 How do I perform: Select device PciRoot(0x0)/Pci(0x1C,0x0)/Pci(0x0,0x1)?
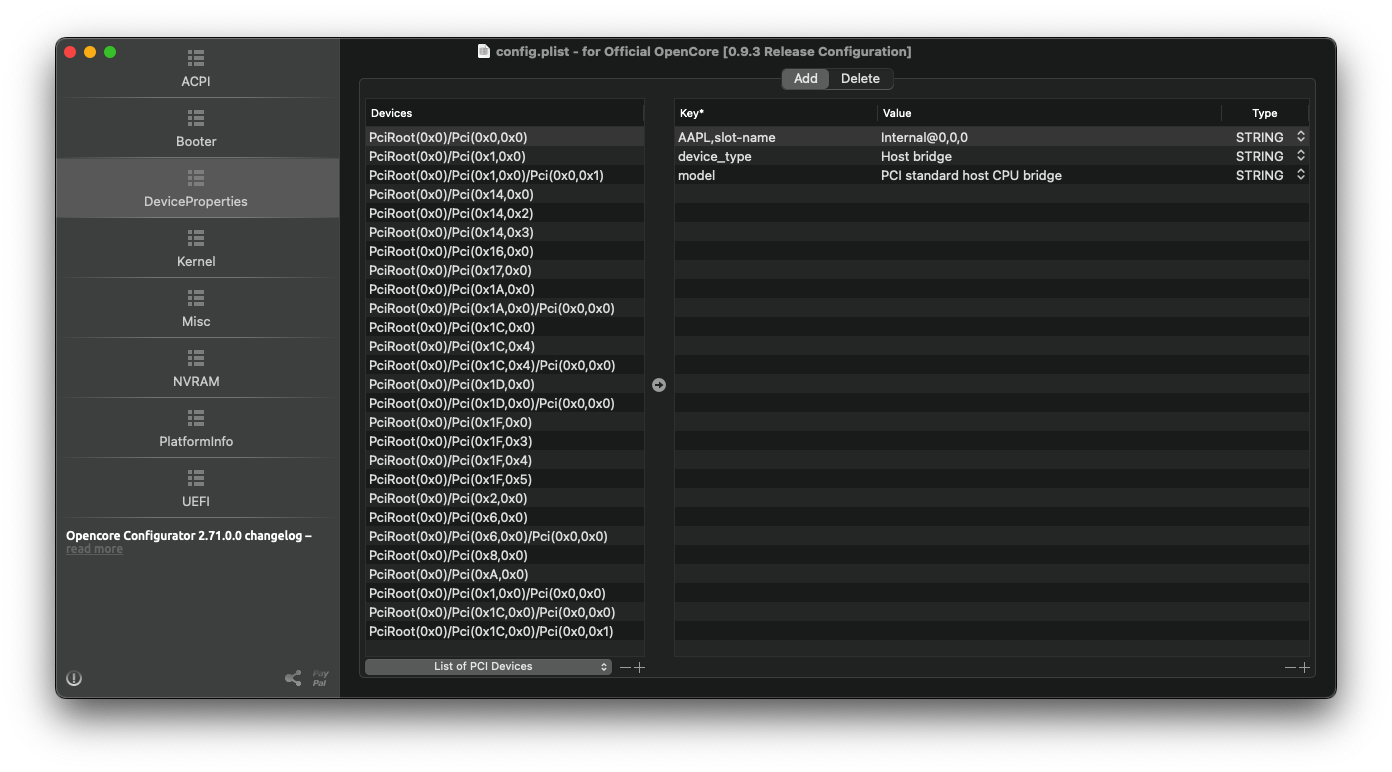coord(505,631)
